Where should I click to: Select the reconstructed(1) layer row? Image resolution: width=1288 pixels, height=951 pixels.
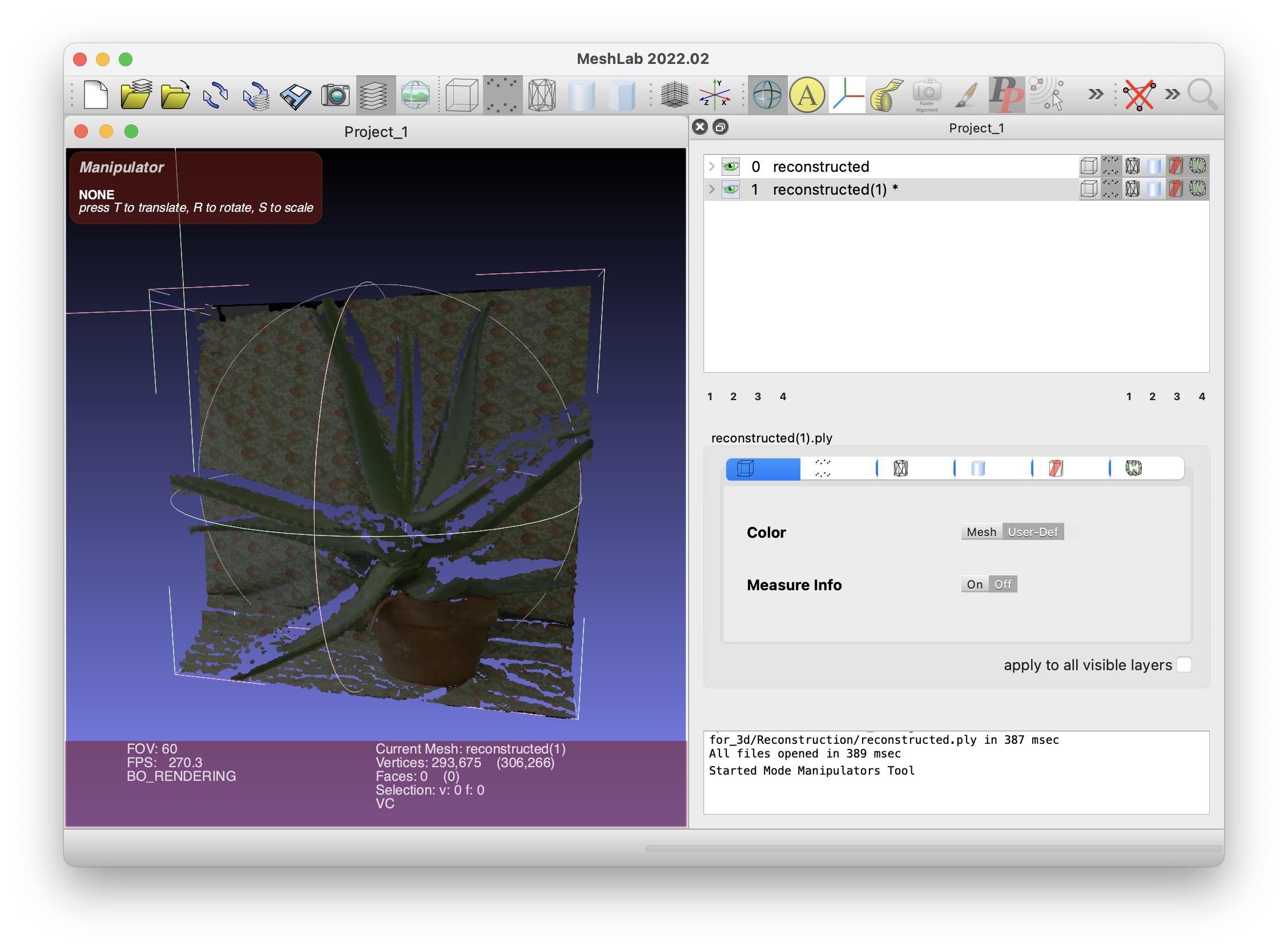tap(956, 190)
